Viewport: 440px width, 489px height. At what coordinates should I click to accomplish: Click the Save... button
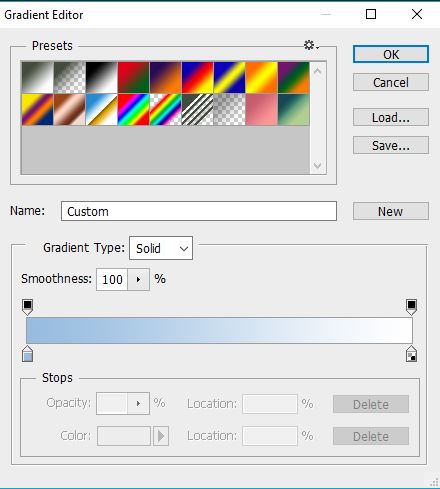(391, 145)
